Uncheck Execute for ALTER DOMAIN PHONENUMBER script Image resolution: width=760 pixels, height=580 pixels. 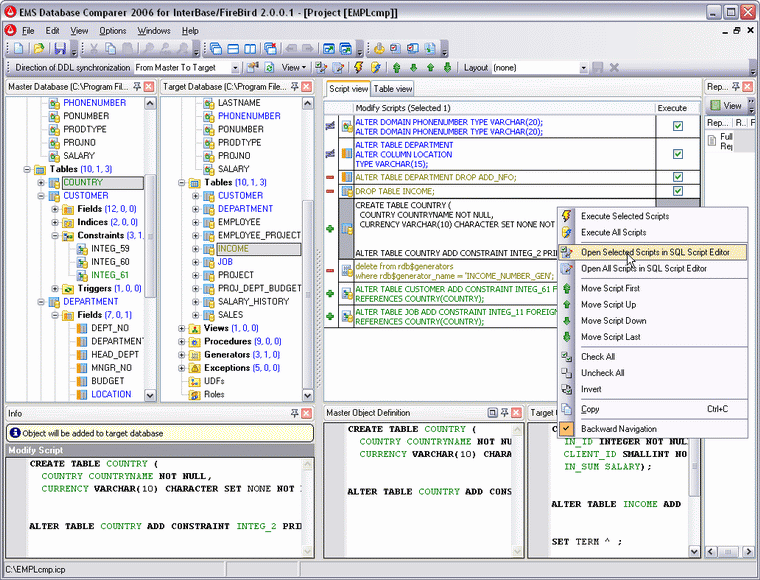(x=678, y=126)
